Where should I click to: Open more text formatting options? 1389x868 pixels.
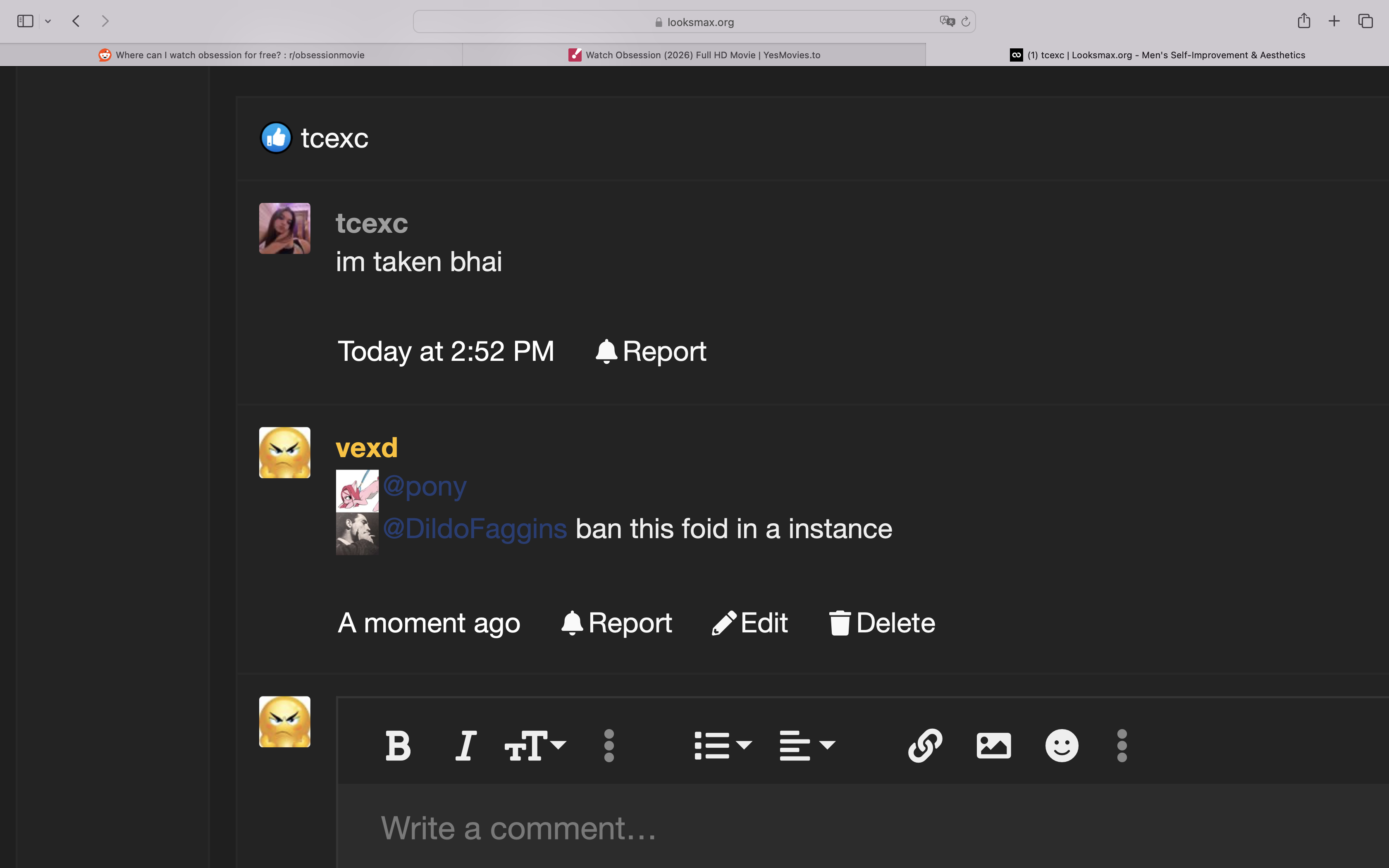(x=609, y=746)
